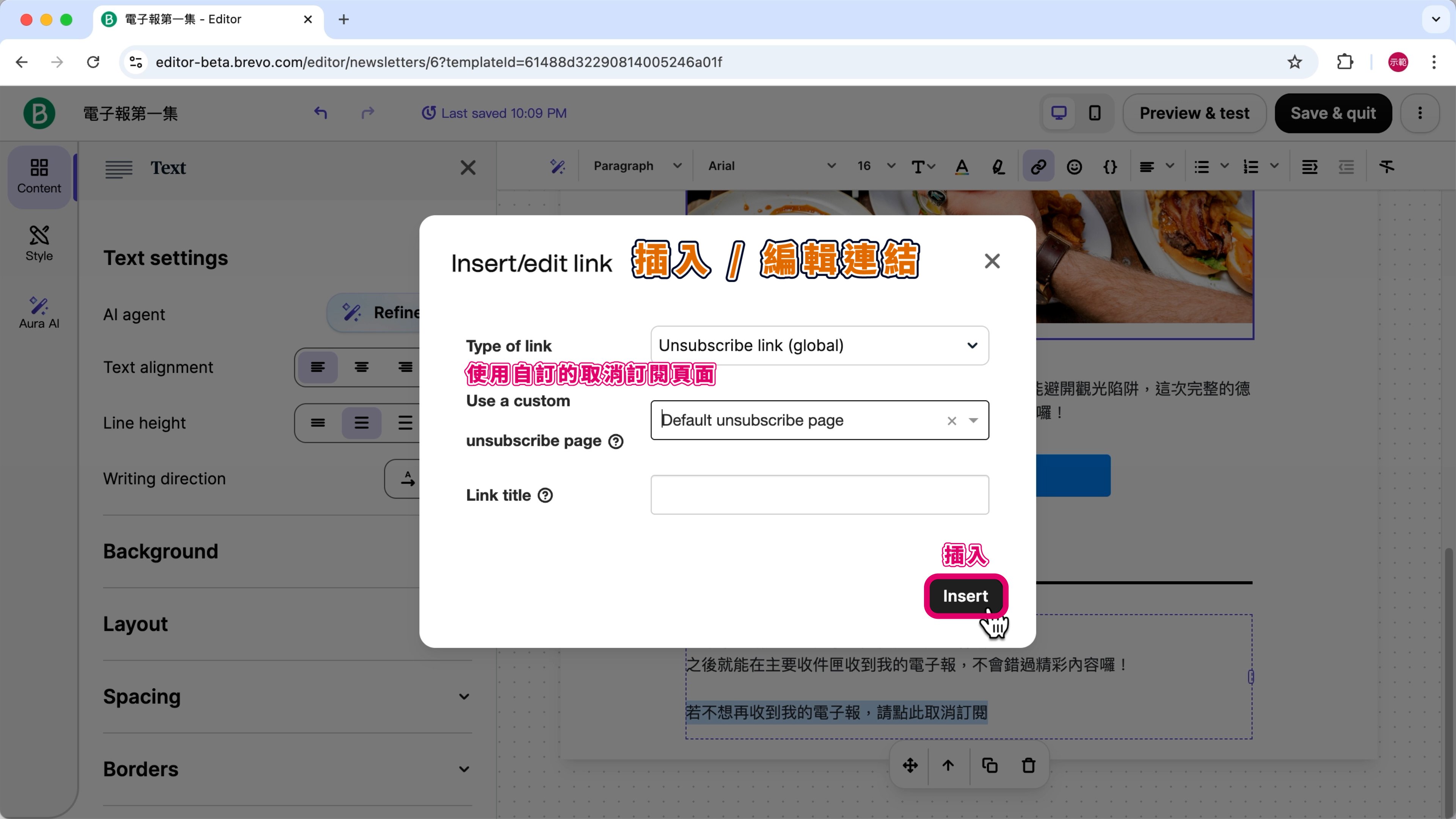
Task: Duplicate the selected text block
Action: pos(989,765)
